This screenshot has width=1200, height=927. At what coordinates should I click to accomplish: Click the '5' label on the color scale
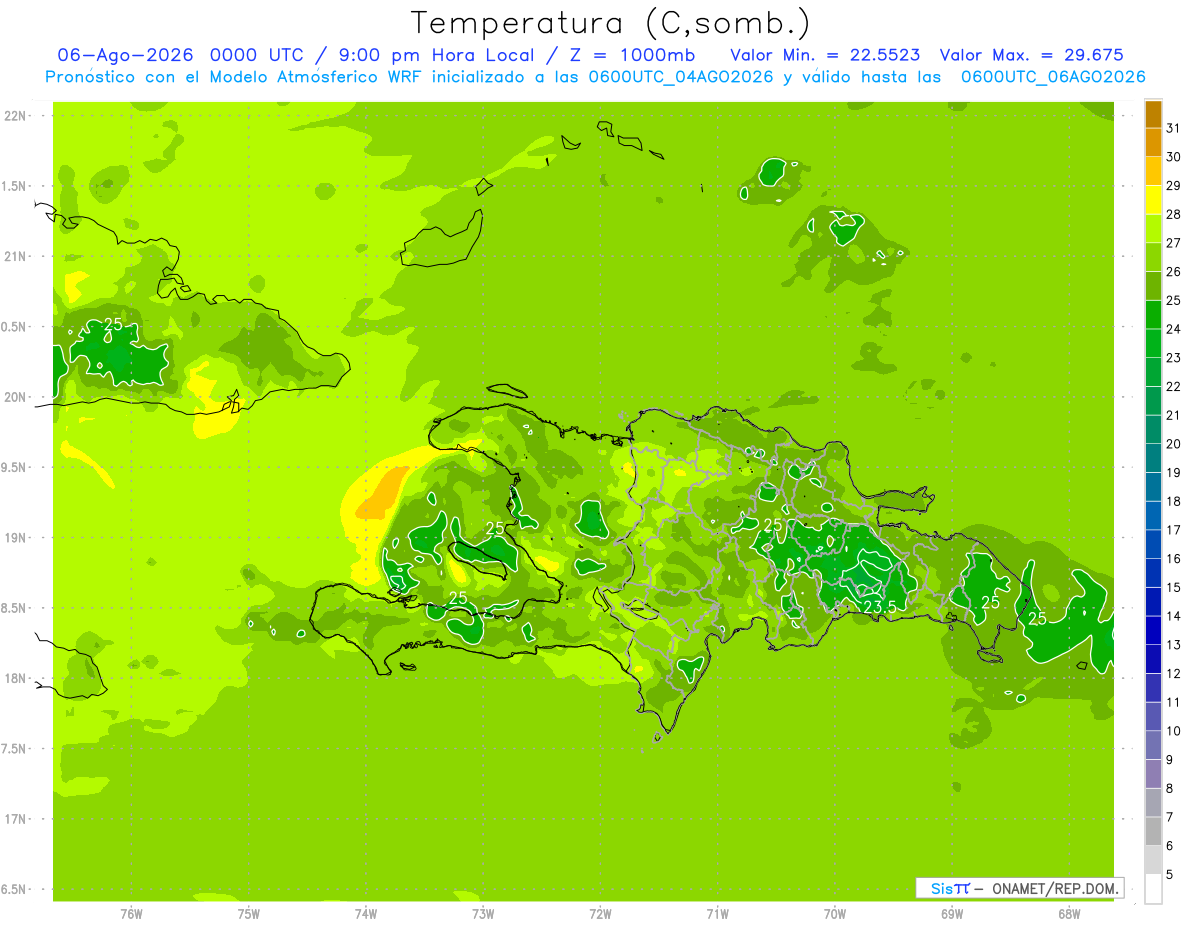(1170, 875)
